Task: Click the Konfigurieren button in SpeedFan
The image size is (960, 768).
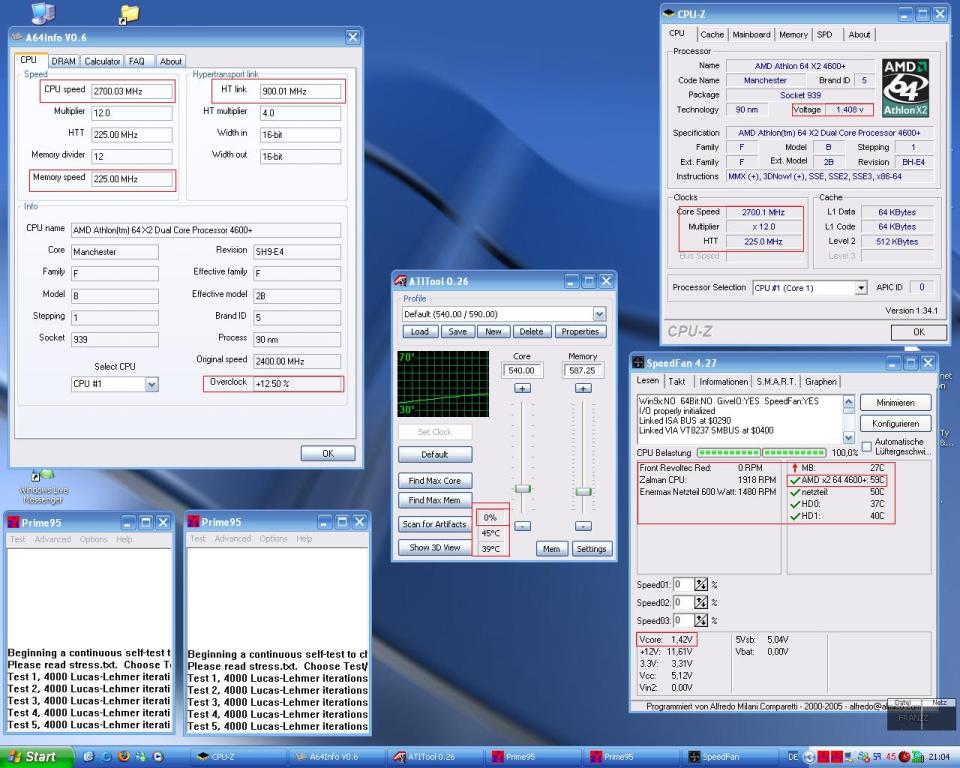Action: (x=895, y=423)
